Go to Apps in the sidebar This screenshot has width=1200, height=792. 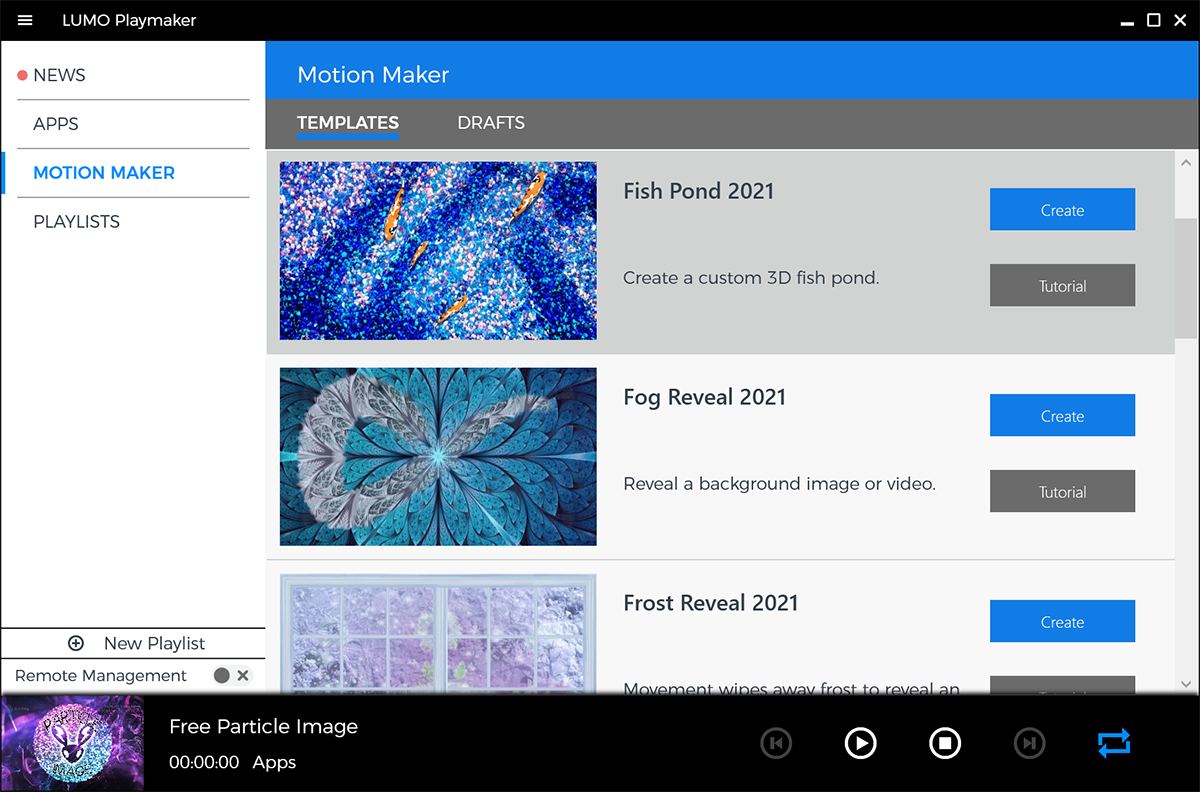56,124
